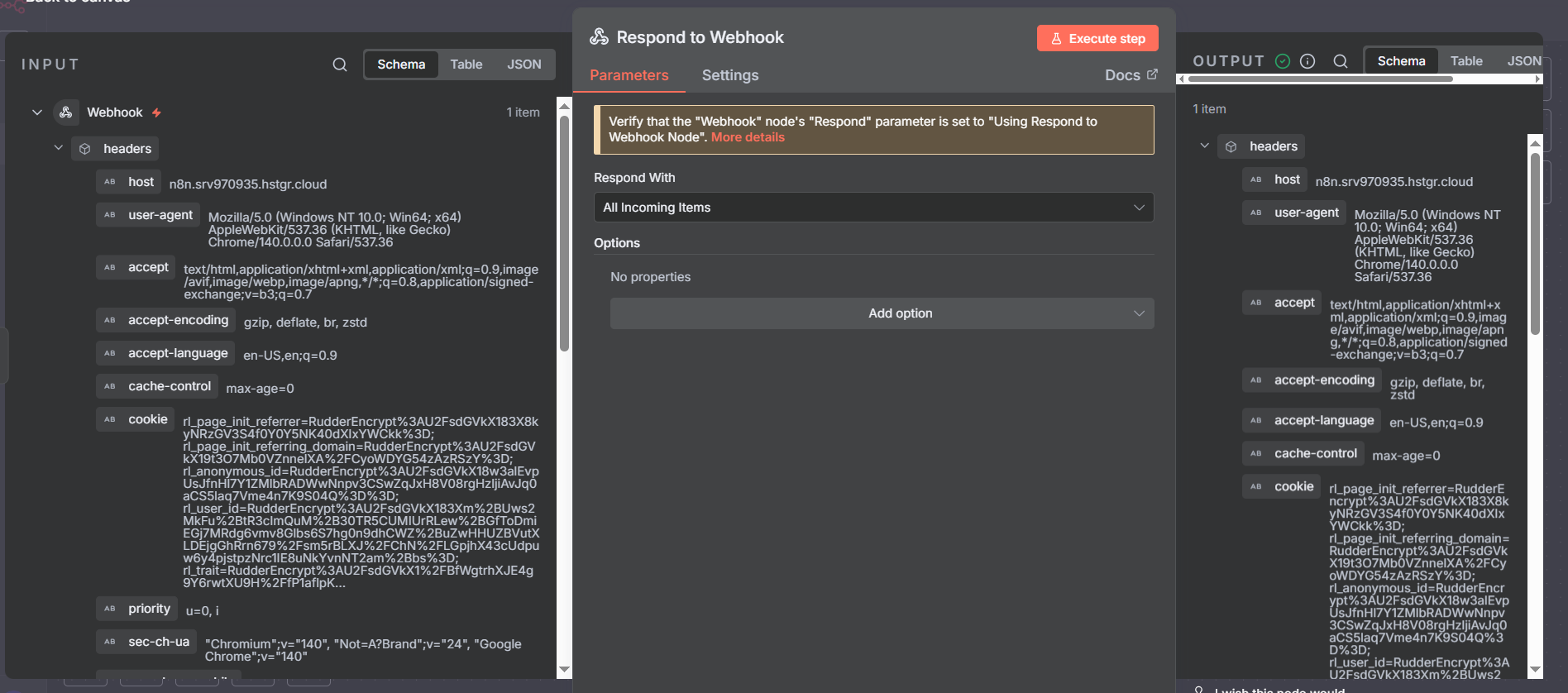Click the OUTPUT info circle icon
Screen dimensions: 1568x693
coord(1307,61)
